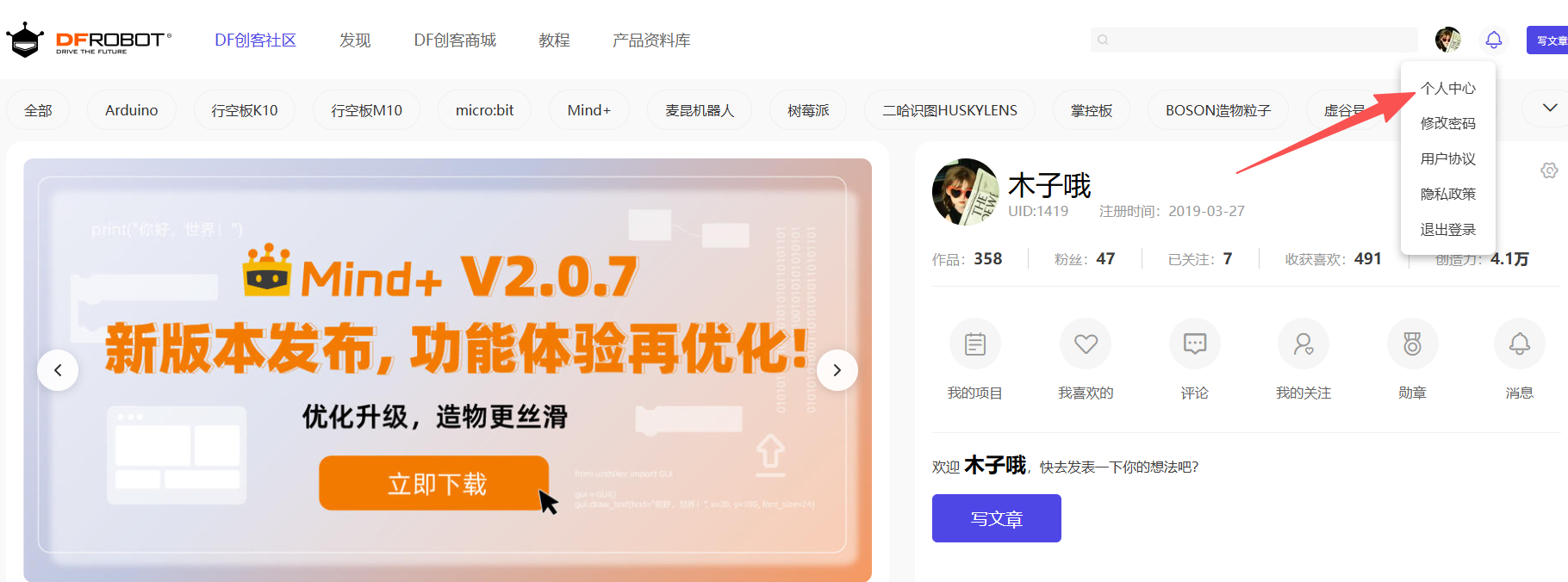Click the Mind+ V2.0.7 banner image

click(447, 370)
